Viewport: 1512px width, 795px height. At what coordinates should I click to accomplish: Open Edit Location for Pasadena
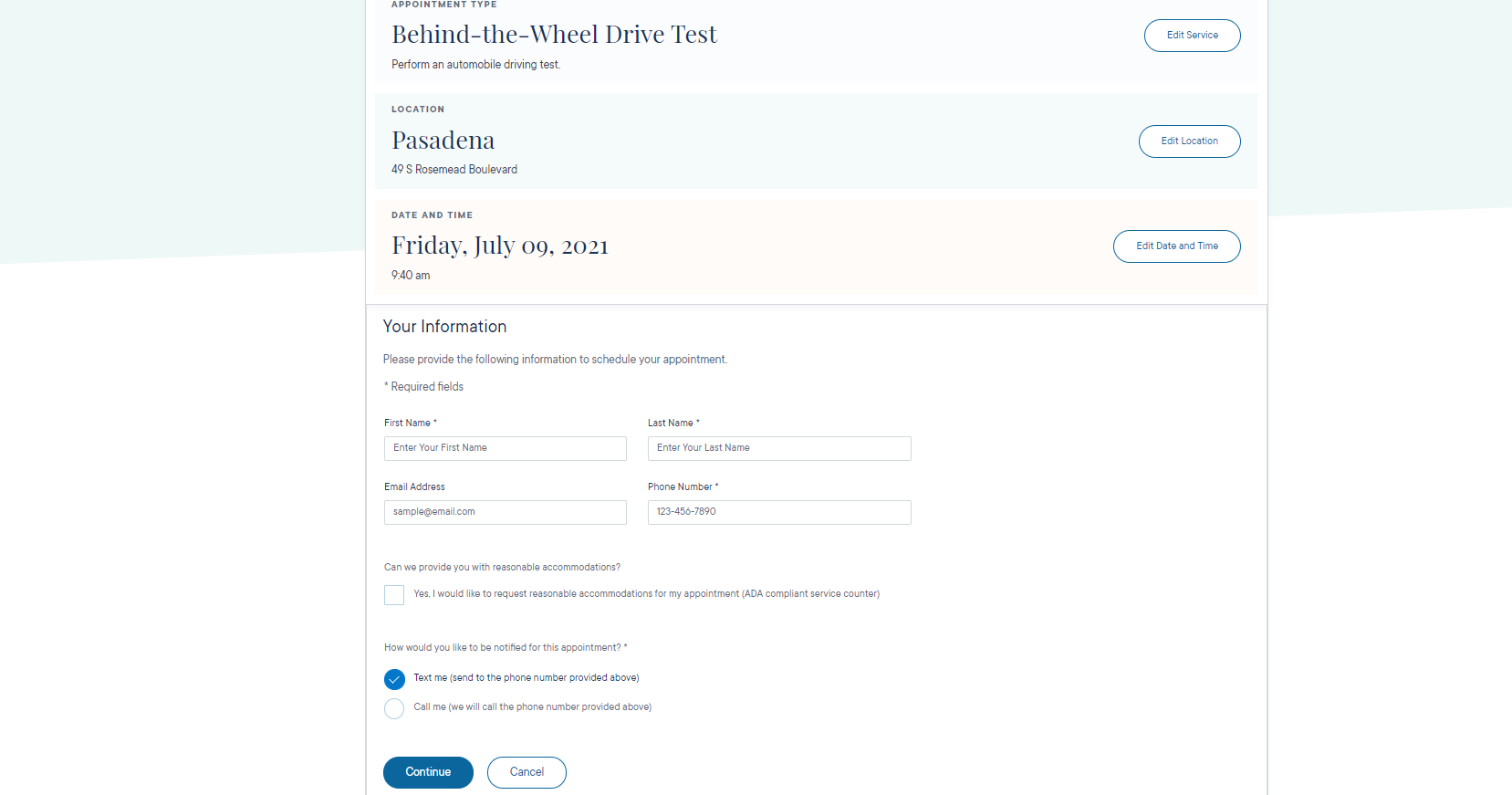coord(1189,141)
